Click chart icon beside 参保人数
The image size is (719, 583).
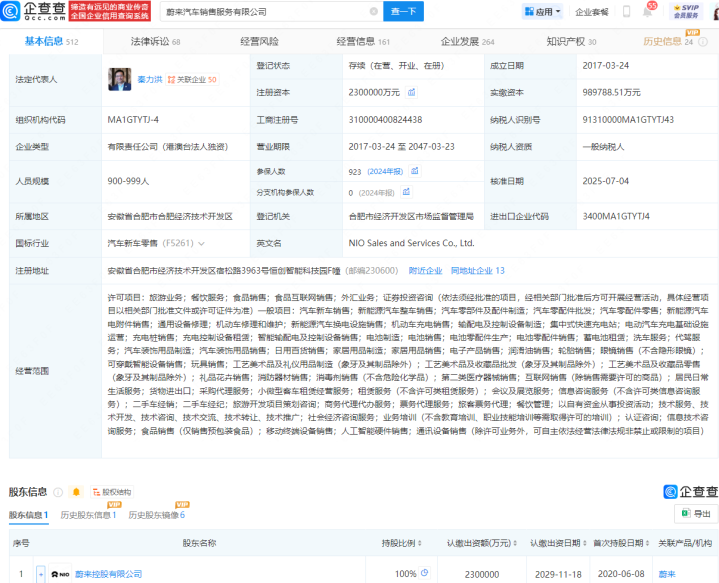(x=415, y=171)
